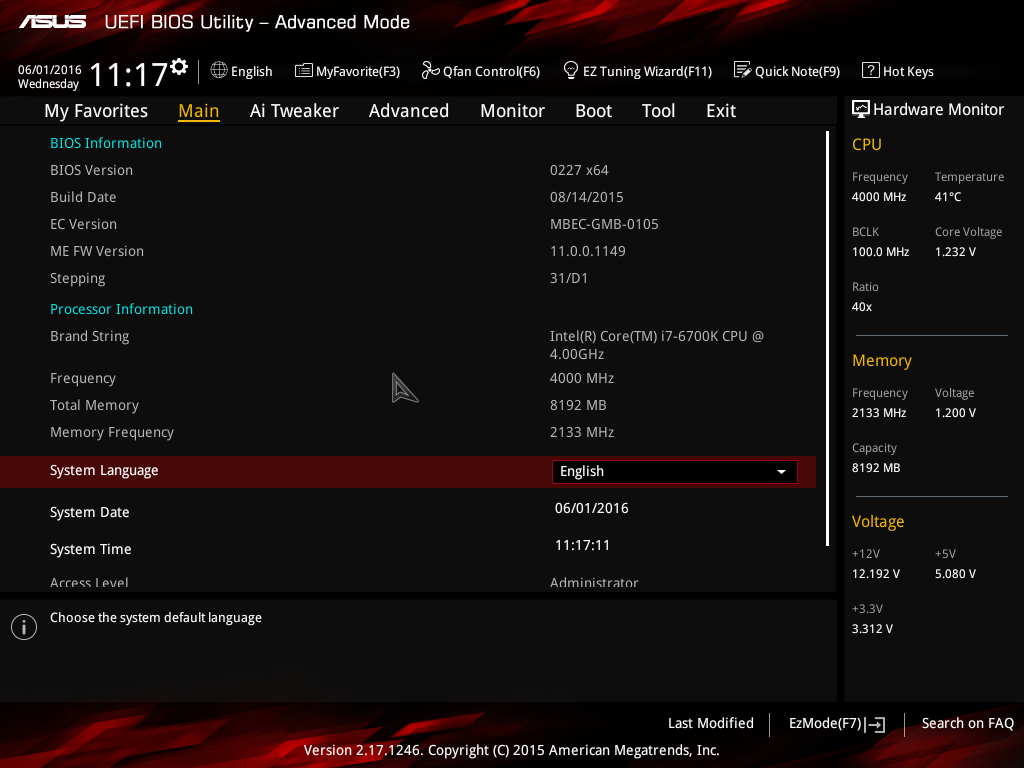Click the info circle icon
Image resolution: width=1024 pixels, height=768 pixels.
point(24,627)
